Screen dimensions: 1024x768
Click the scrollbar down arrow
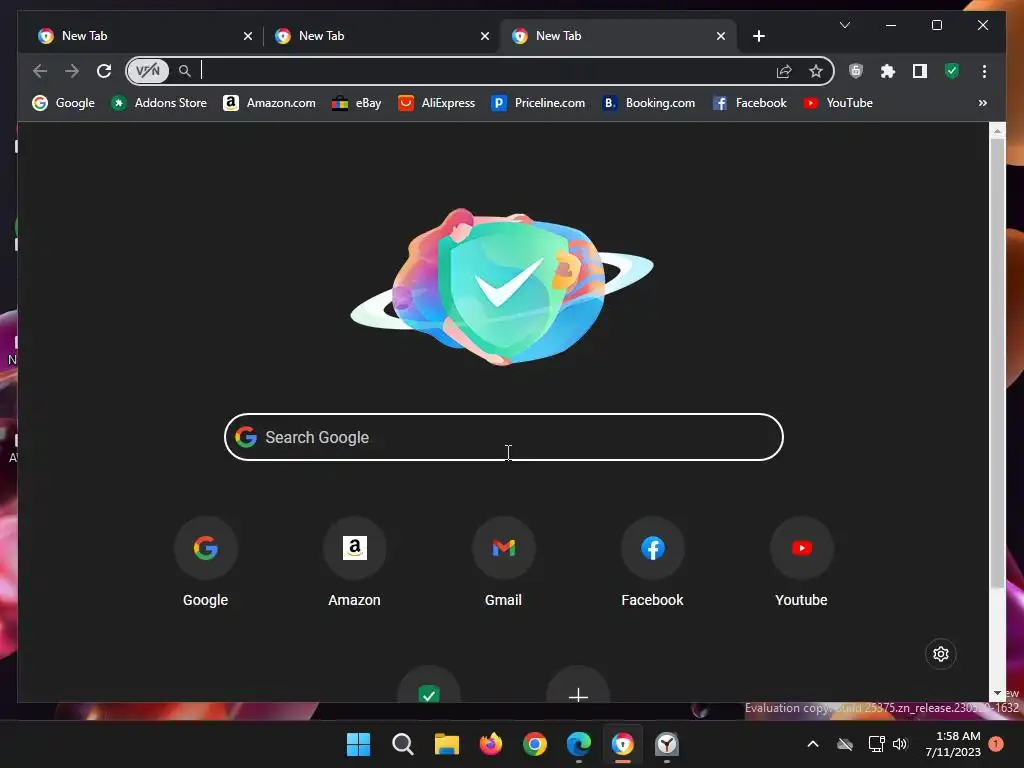click(x=997, y=694)
